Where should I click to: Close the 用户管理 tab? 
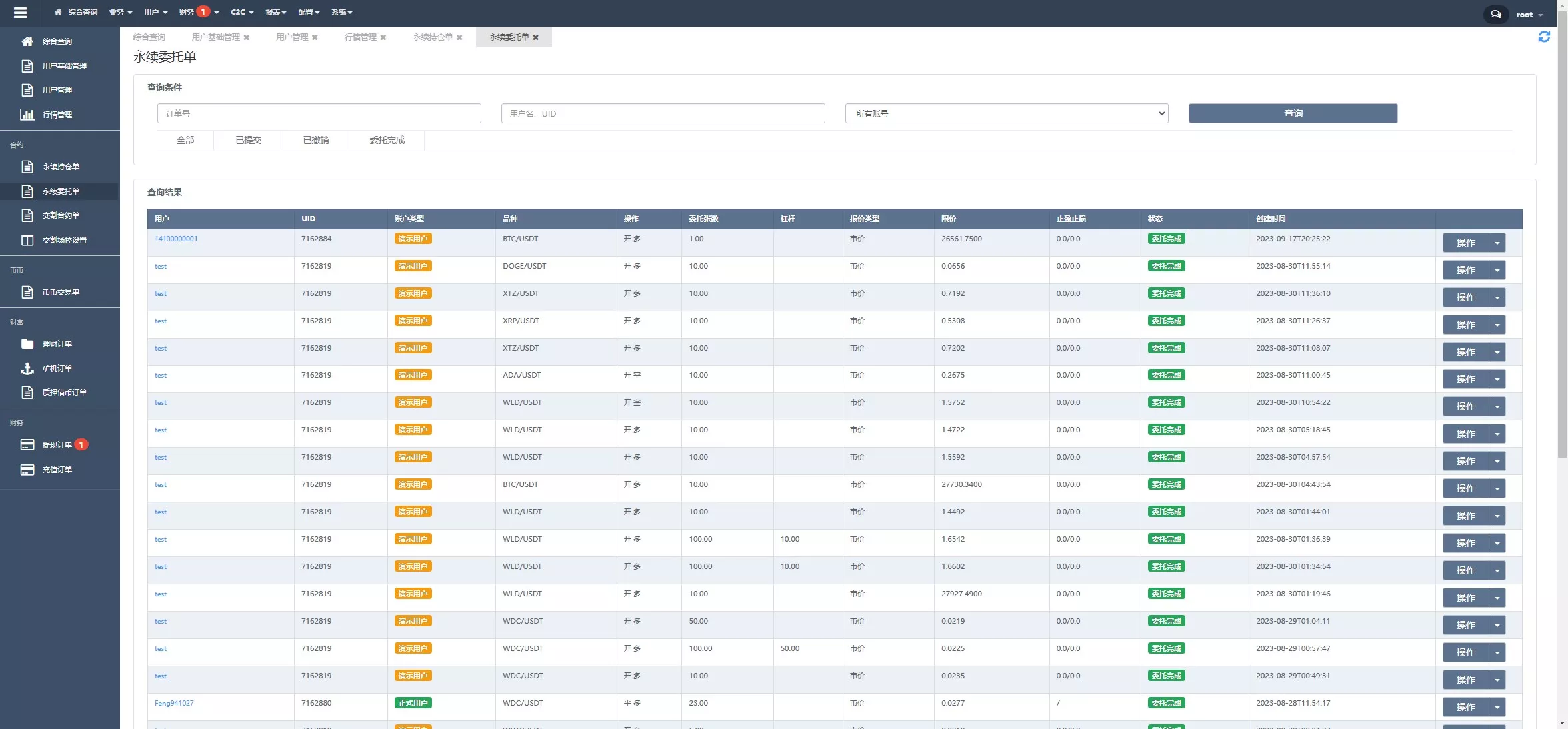[315, 37]
